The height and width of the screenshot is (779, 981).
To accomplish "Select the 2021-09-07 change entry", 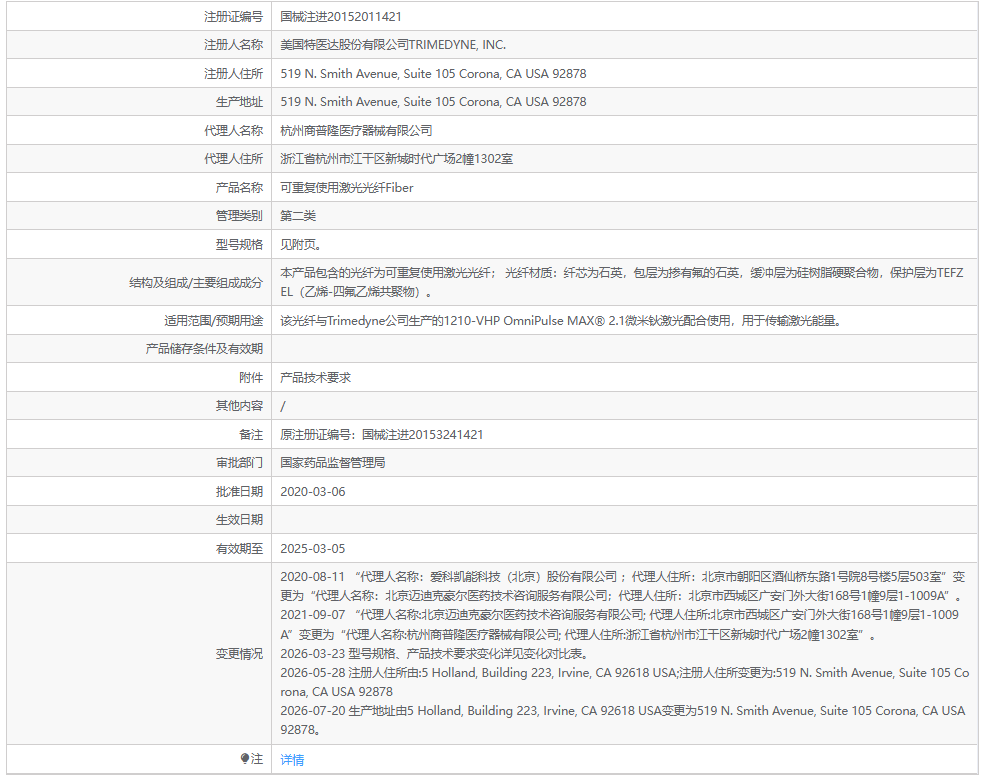I will click(619, 624).
